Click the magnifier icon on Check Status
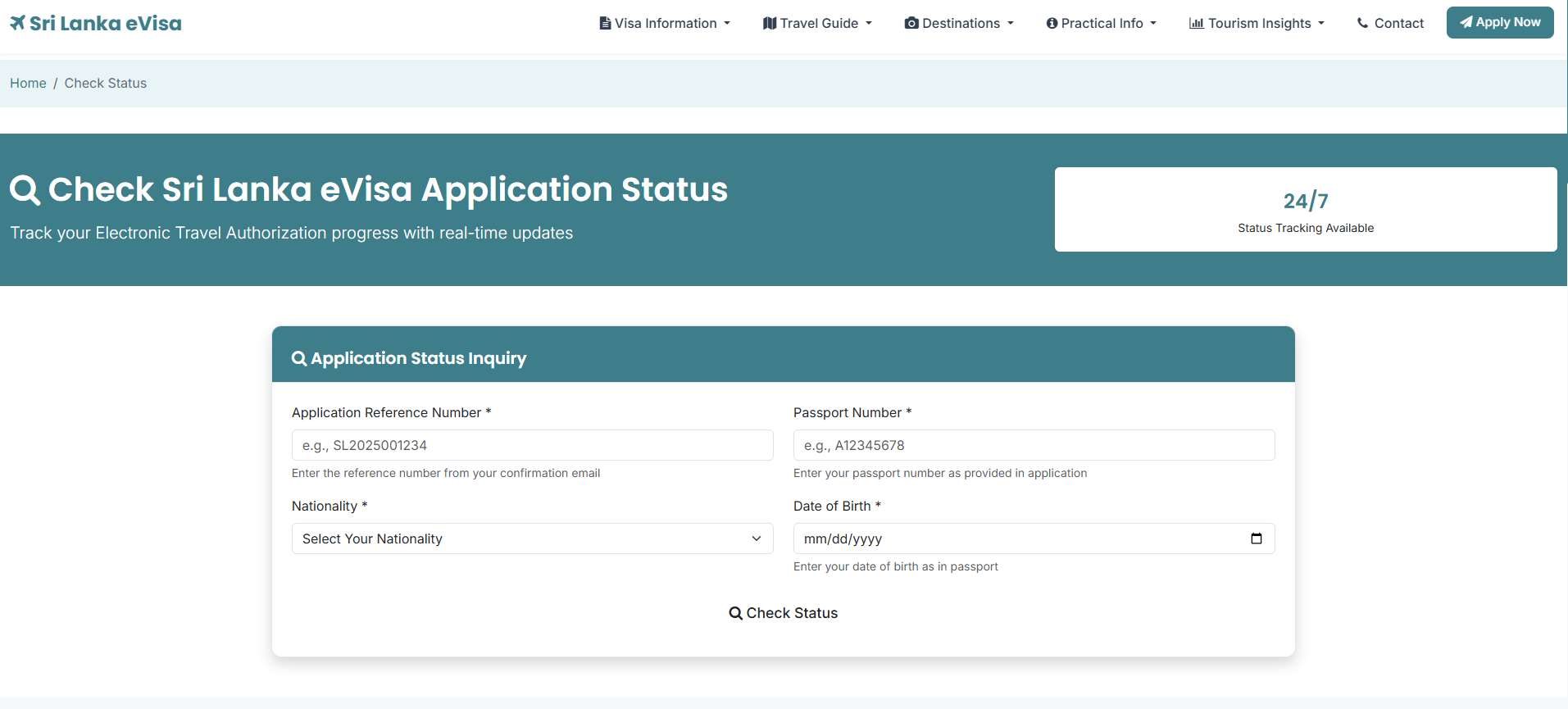Screen dimensions: 1568x709 coord(736,613)
